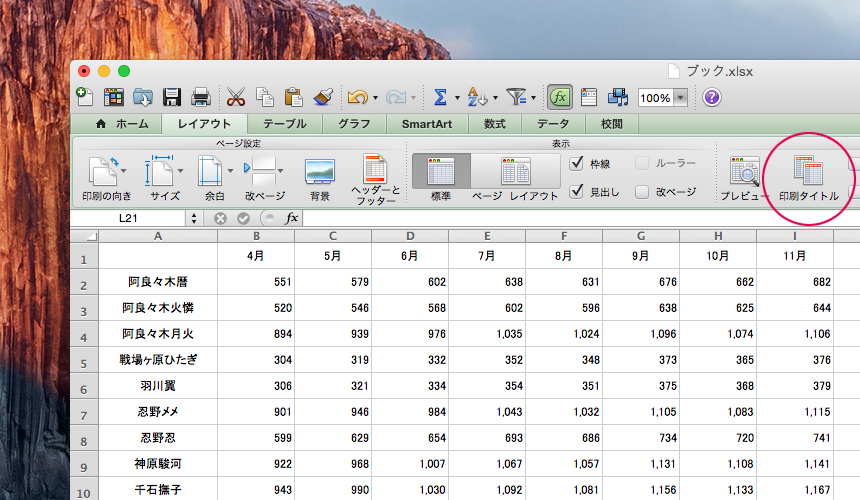This screenshot has width=860, height=500.
Task: Click the Print icon
Action: (x=201, y=97)
